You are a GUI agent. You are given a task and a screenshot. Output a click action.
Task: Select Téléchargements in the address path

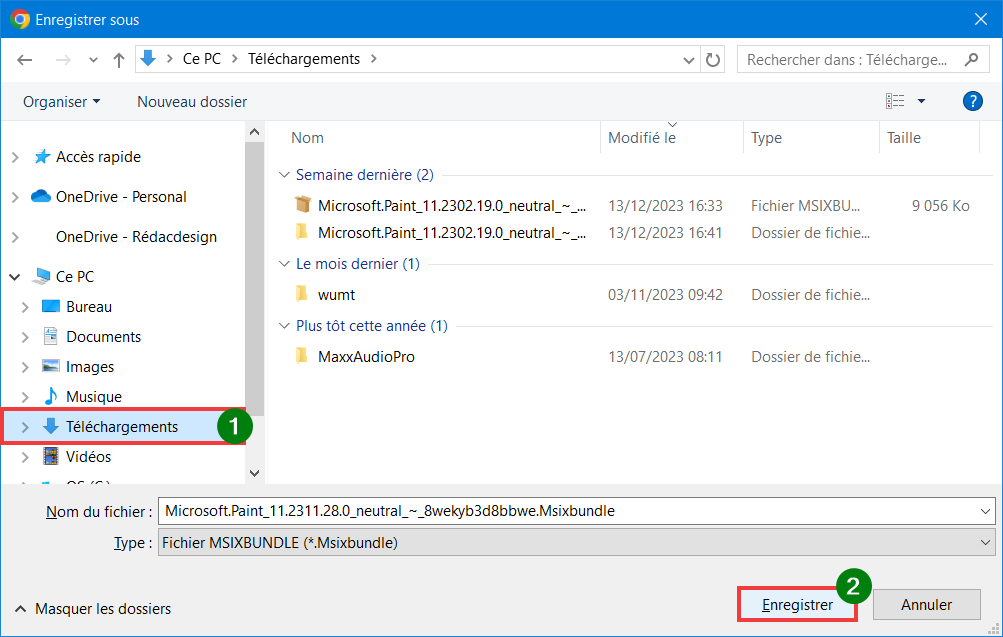[304, 59]
